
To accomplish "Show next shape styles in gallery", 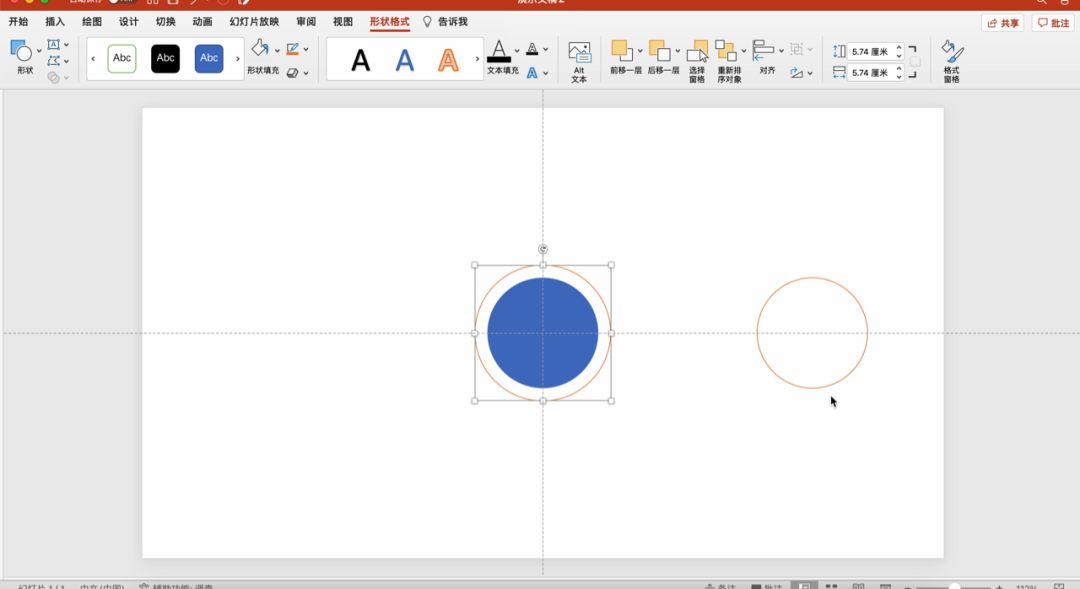I will (238, 59).
